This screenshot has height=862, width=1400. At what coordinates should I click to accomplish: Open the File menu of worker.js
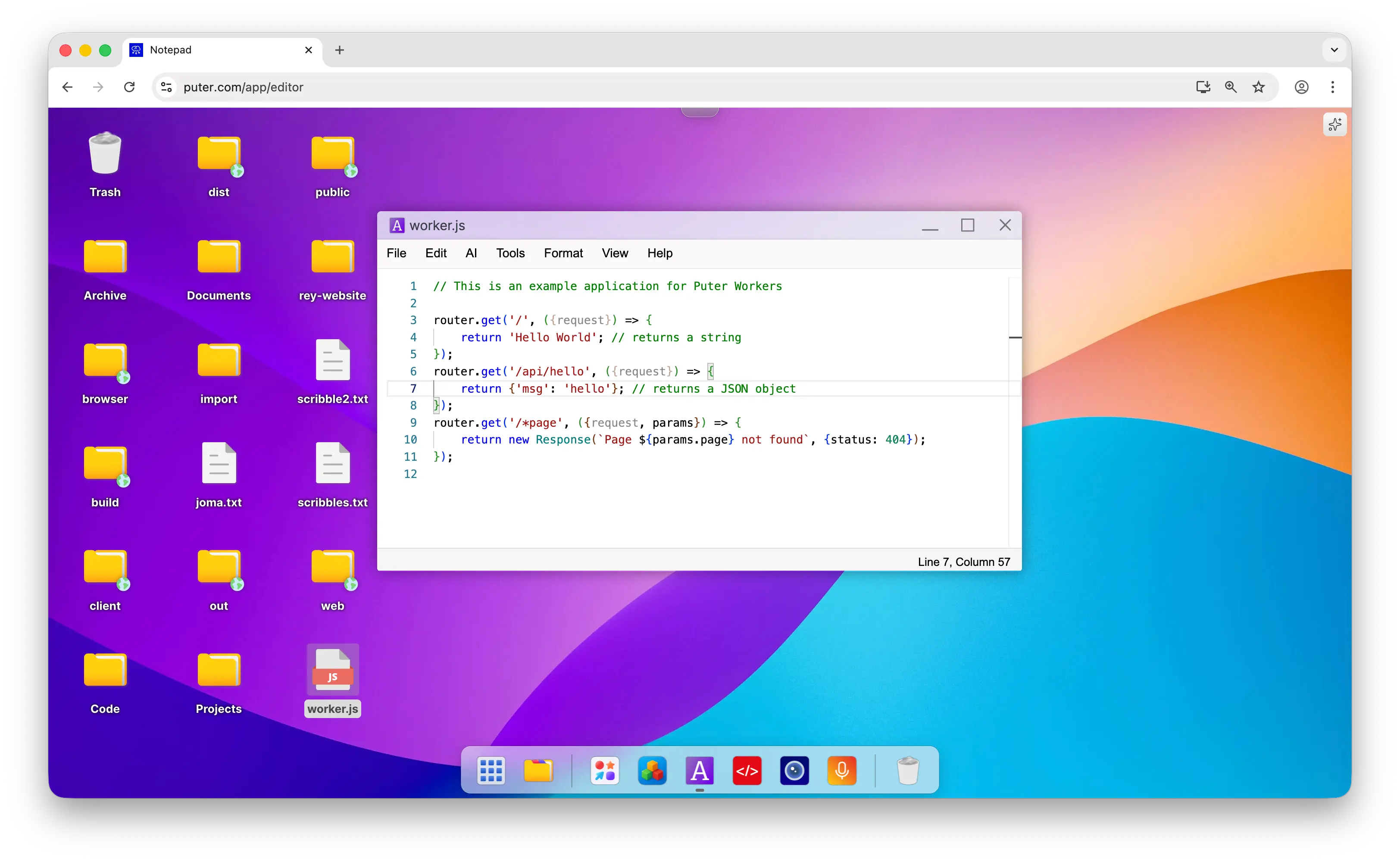[x=397, y=253]
